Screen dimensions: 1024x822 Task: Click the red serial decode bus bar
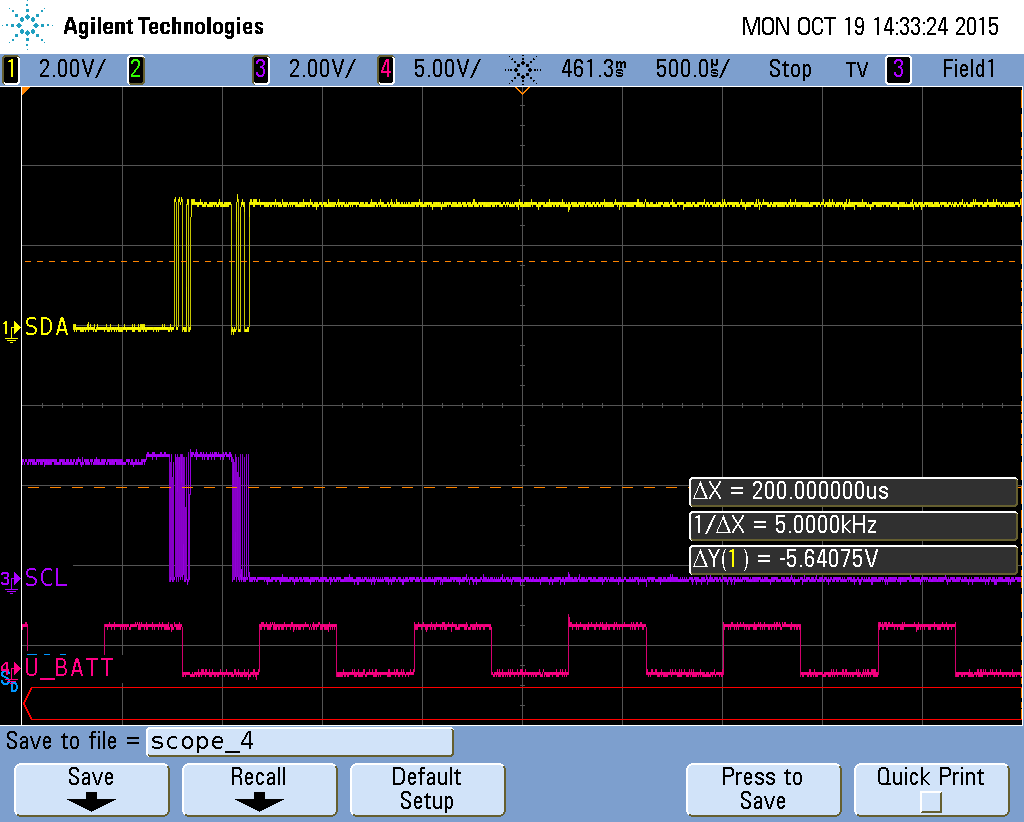click(x=522, y=704)
